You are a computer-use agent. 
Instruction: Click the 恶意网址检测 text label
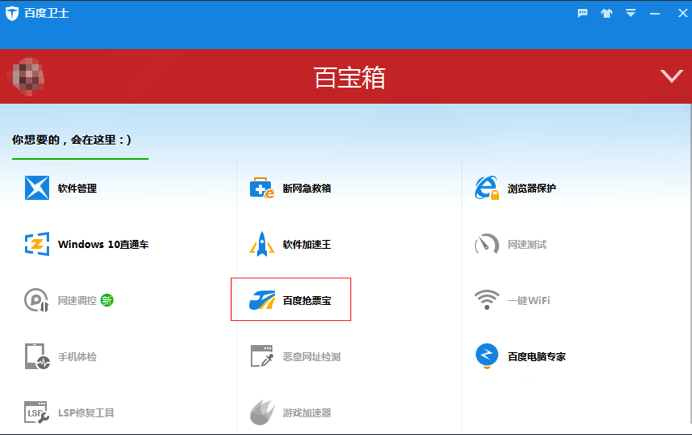click(x=312, y=356)
